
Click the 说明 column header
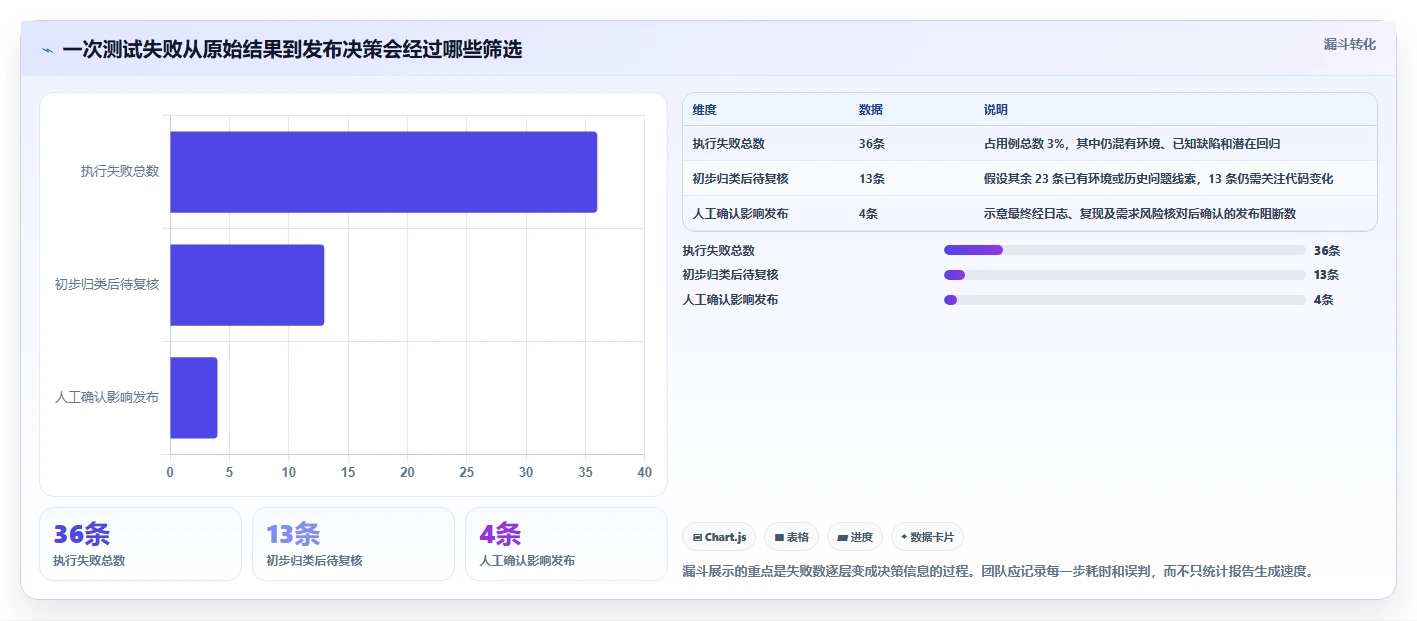click(996, 110)
